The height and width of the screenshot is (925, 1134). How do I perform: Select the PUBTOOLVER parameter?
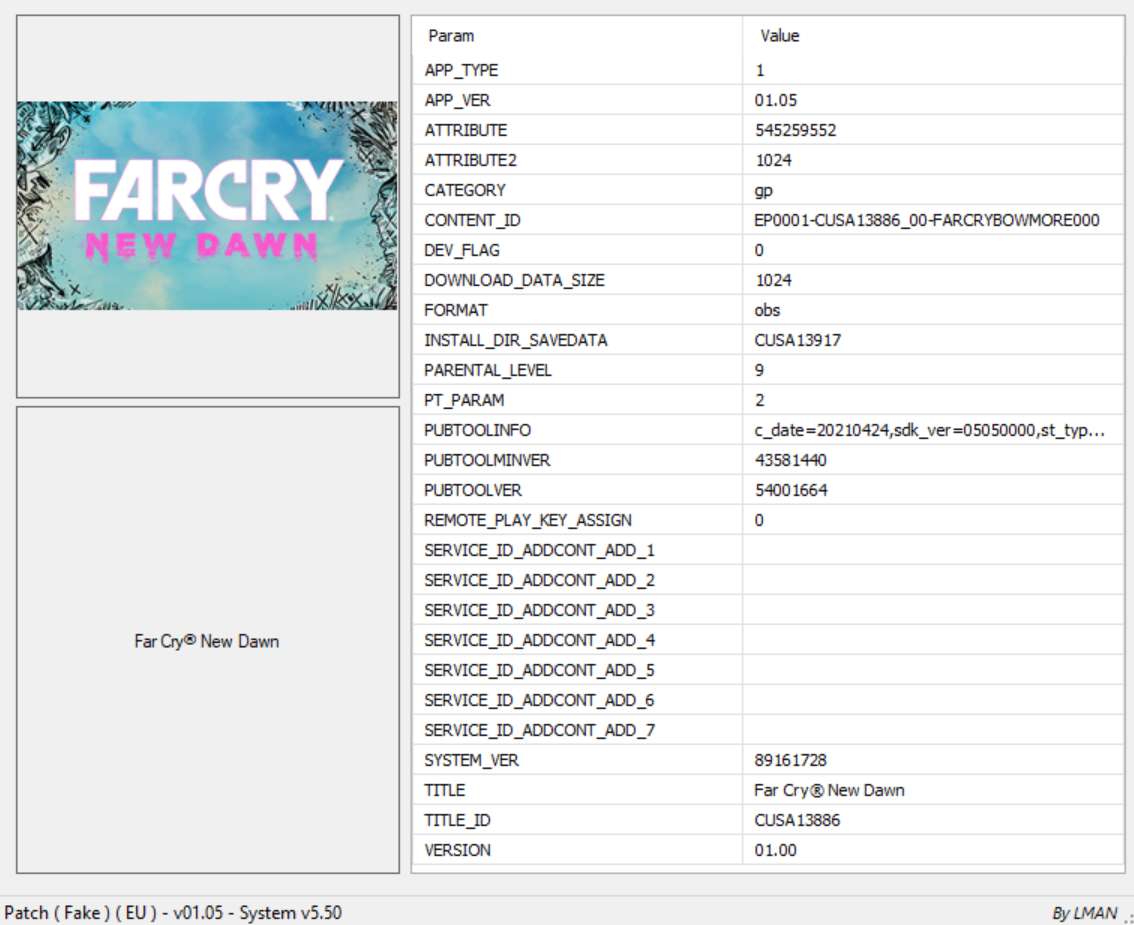472,490
